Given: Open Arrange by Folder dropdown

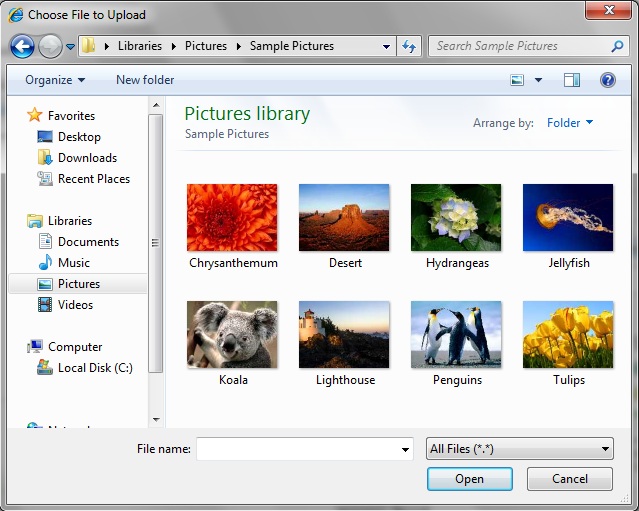Looking at the screenshot, I should [570, 123].
